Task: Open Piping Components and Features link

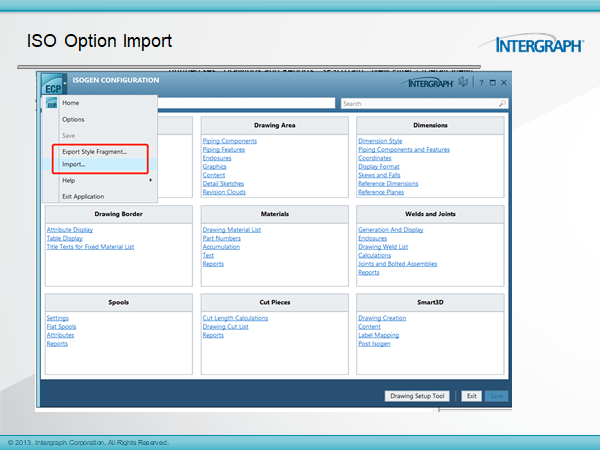Action: (404, 150)
